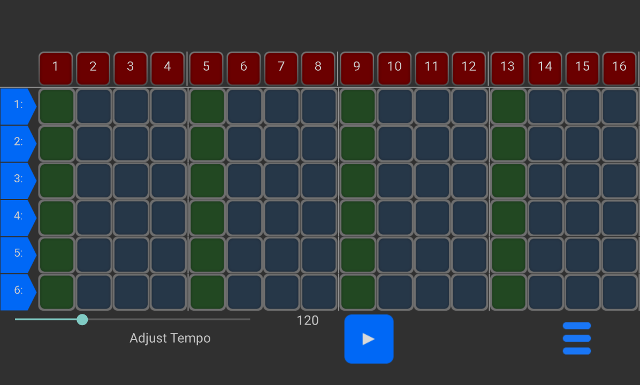
Task: Click the tempo value 120
Action: (x=308, y=320)
